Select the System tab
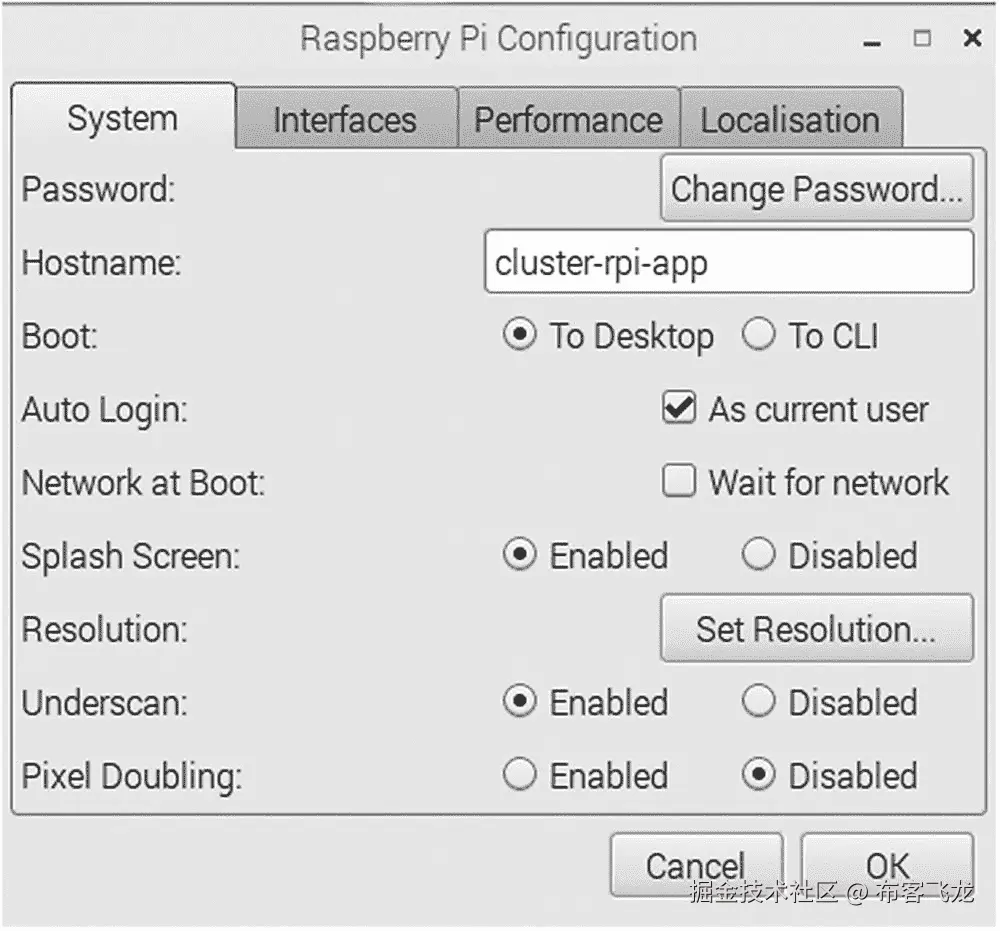The height and width of the screenshot is (931, 1000). coord(122,119)
